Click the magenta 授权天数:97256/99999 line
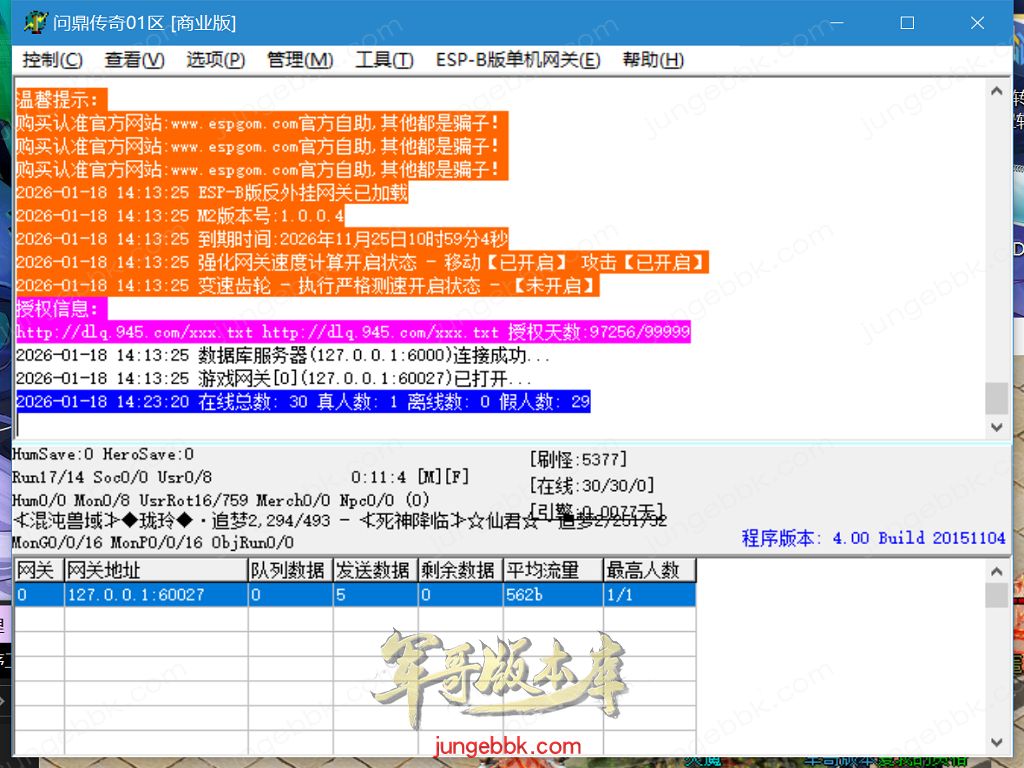Image resolution: width=1024 pixels, height=768 pixels. tap(353, 332)
